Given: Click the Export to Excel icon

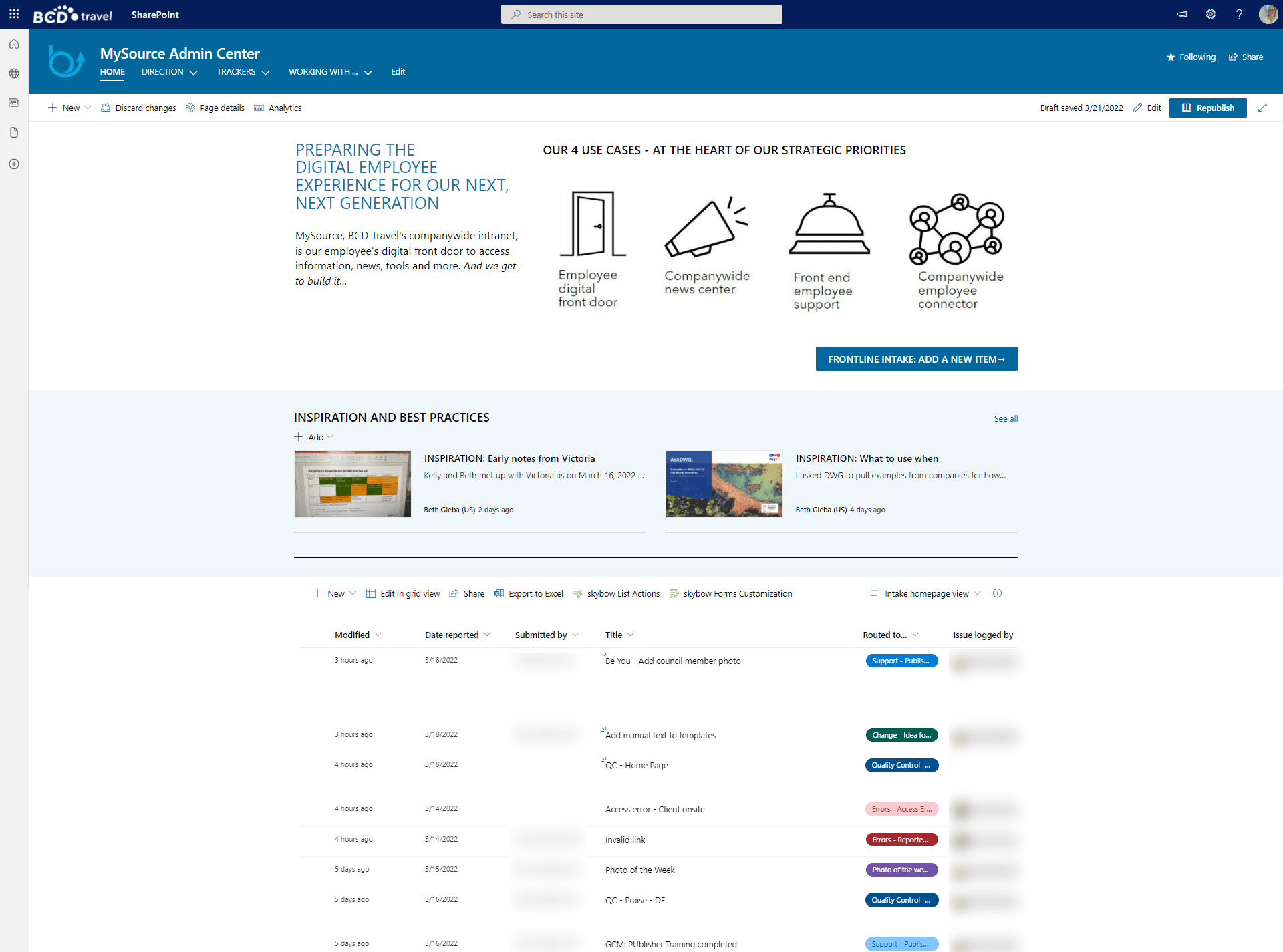Looking at the screenshot, I should [499, 593].
